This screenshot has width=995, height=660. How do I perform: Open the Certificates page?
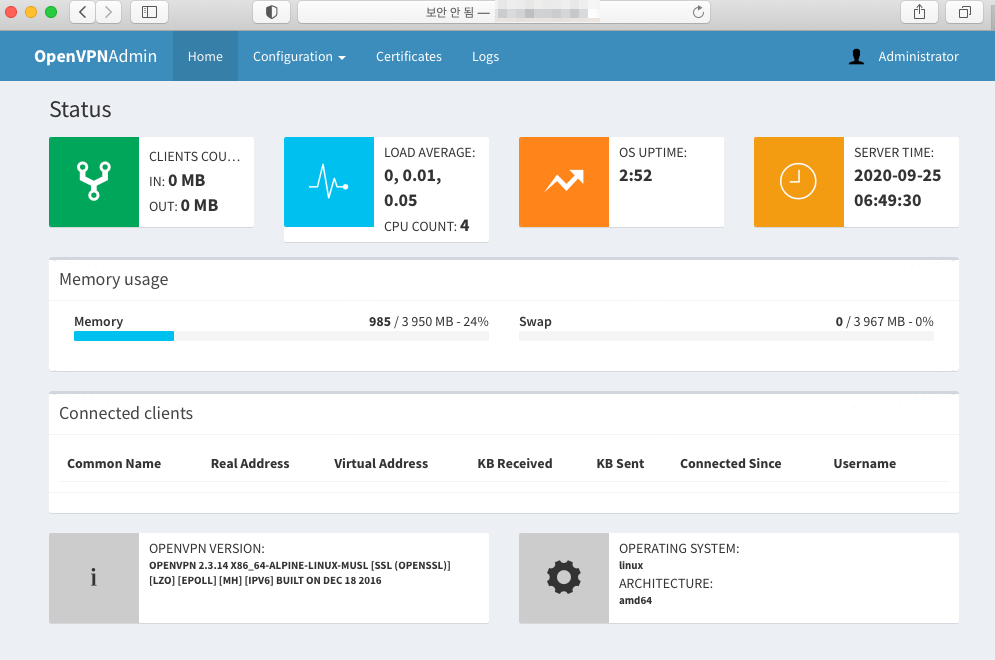click(409, 56)
